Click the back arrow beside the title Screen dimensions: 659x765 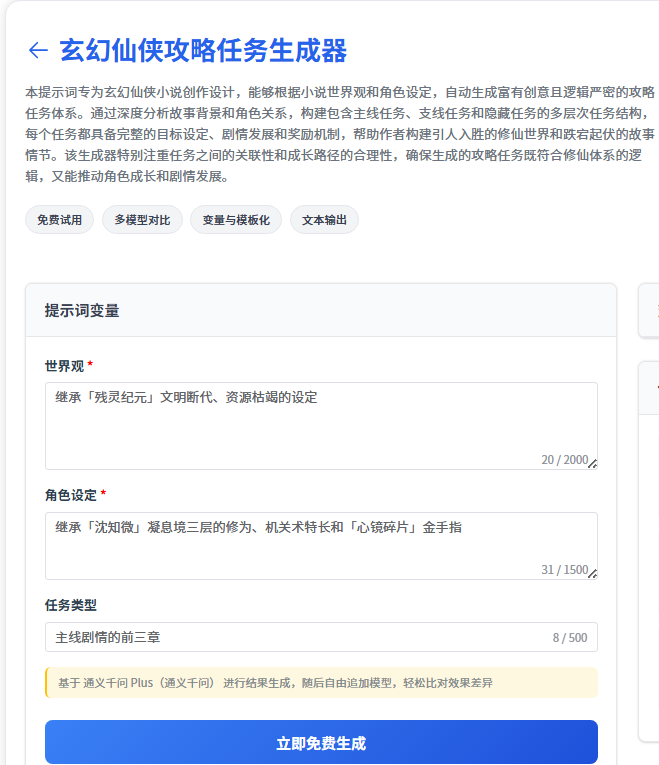click(x=38, y=50)
